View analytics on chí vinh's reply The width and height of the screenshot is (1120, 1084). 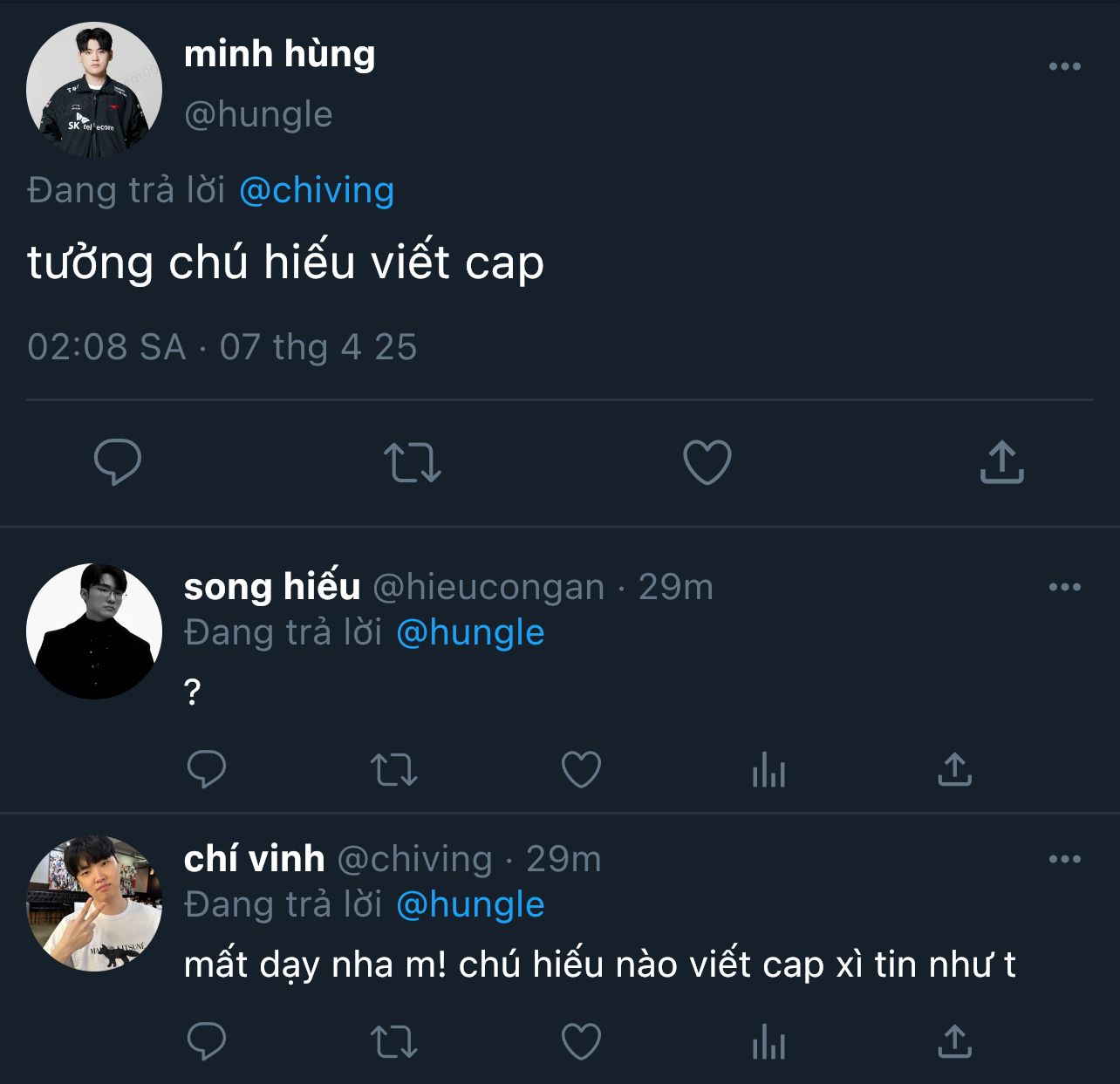[768, 1042]
